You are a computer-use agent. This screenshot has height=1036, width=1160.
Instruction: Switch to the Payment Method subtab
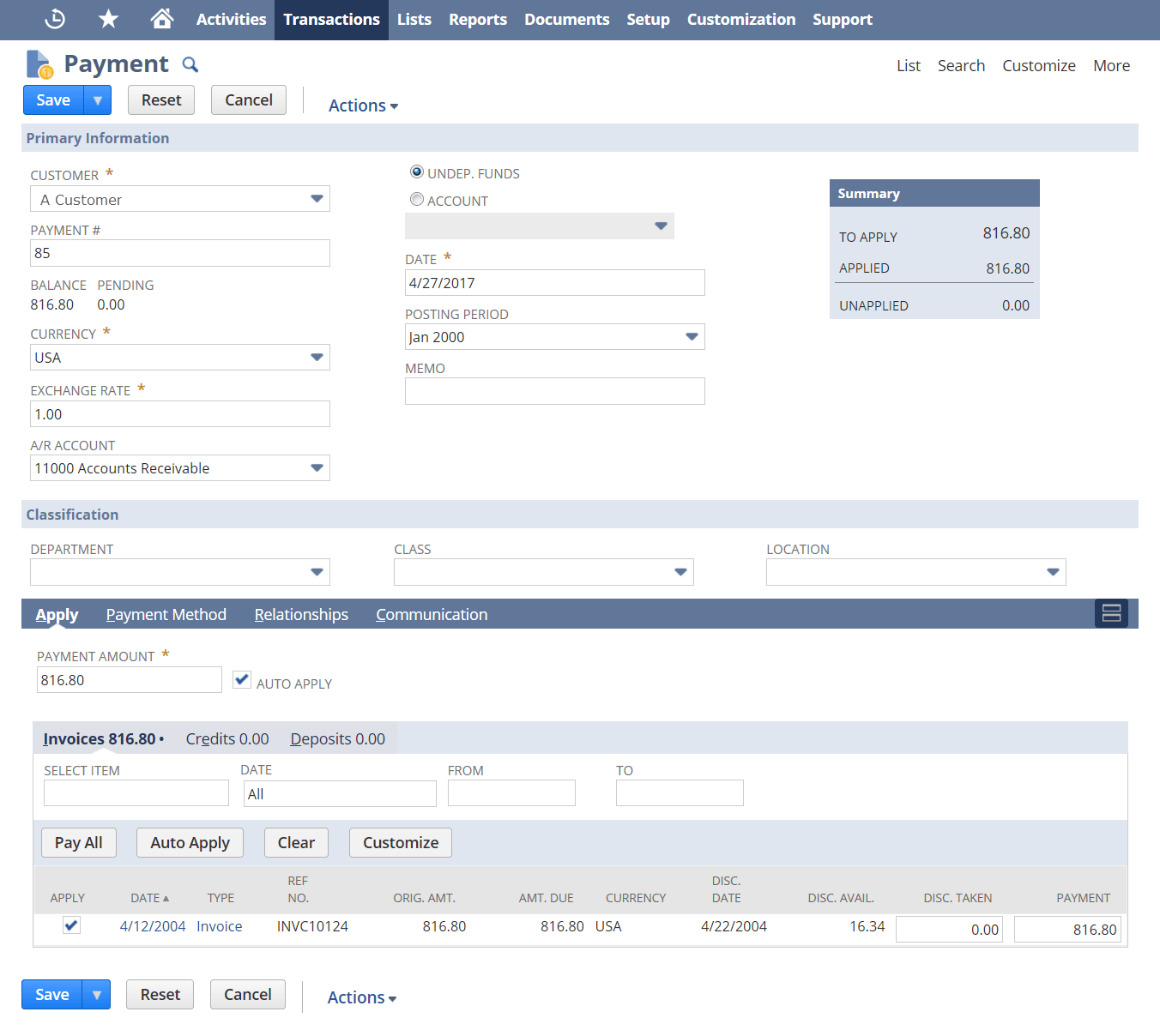pos(166,614)
